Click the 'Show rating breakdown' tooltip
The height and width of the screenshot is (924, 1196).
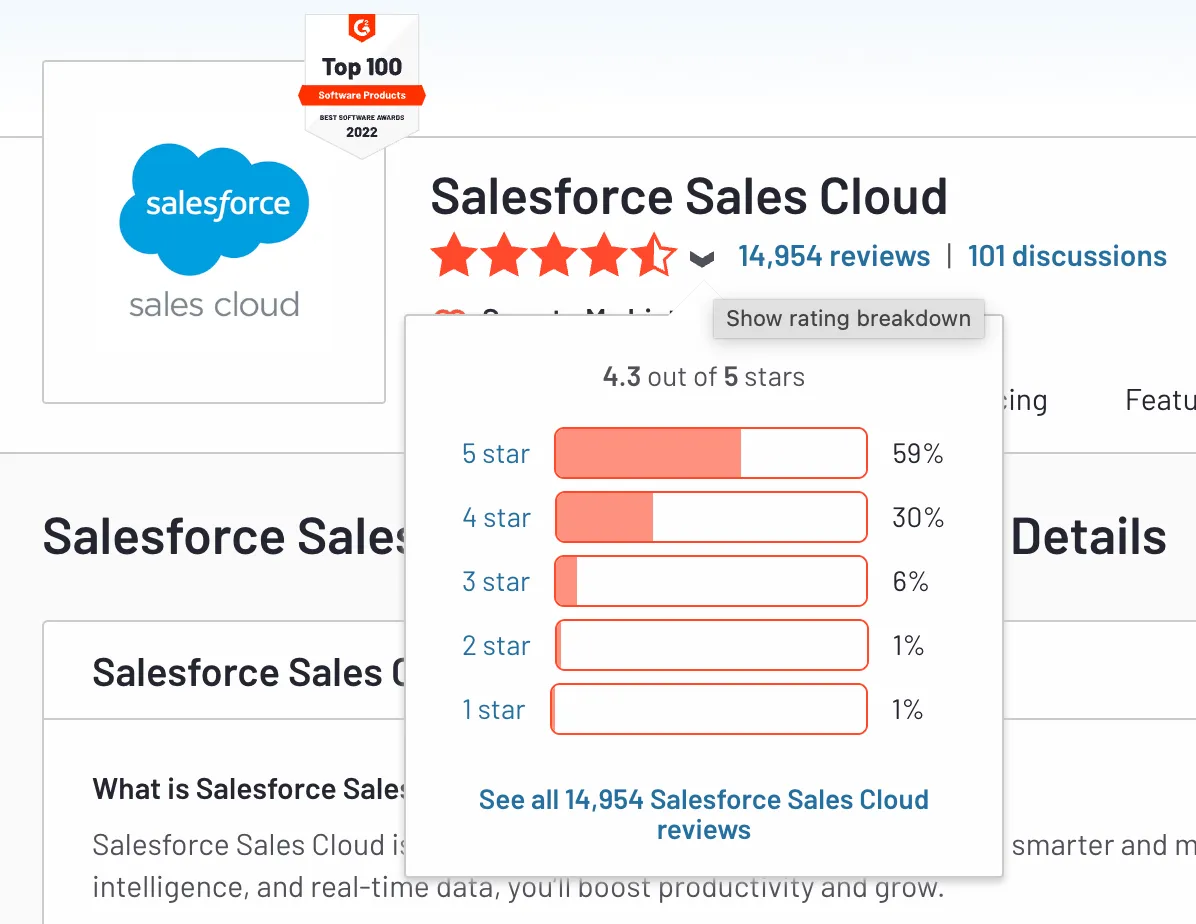coord(848,318)
